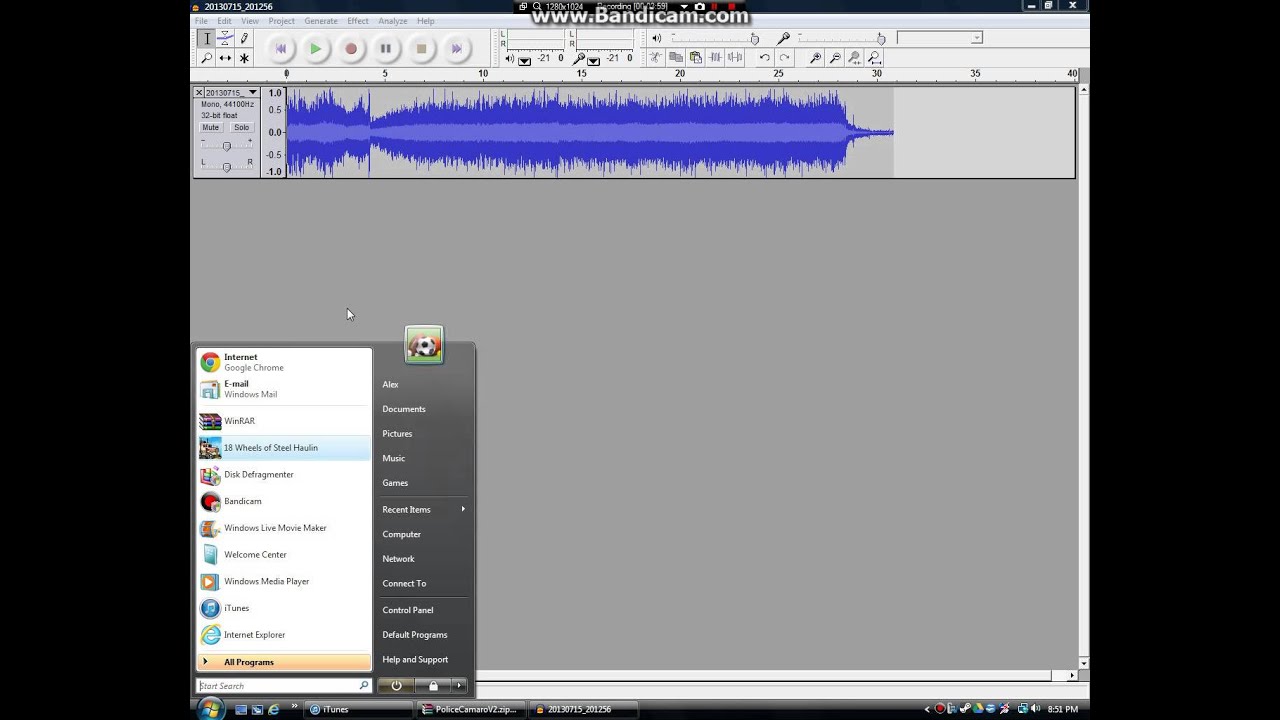Viewport: 1280px width, 720px height.
Task: Stop audio playback
Action: (421, 48)
